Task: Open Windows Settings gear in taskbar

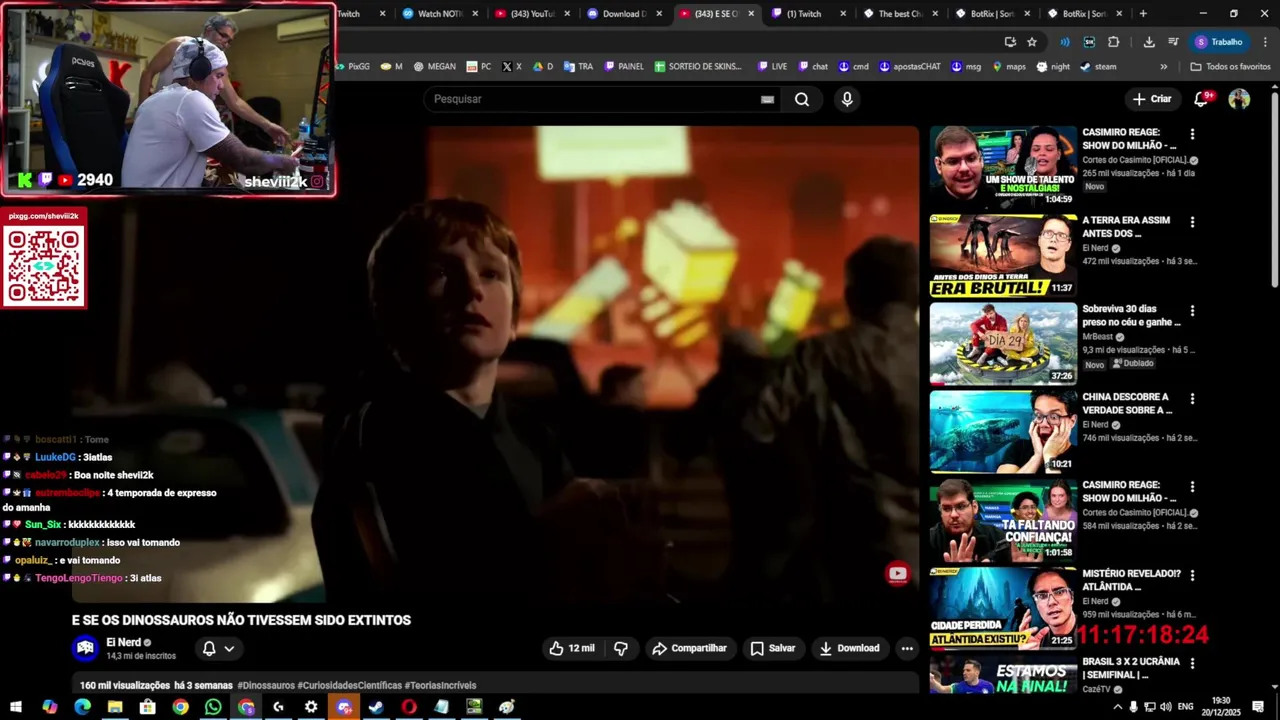Action: [x=311, y=707]
